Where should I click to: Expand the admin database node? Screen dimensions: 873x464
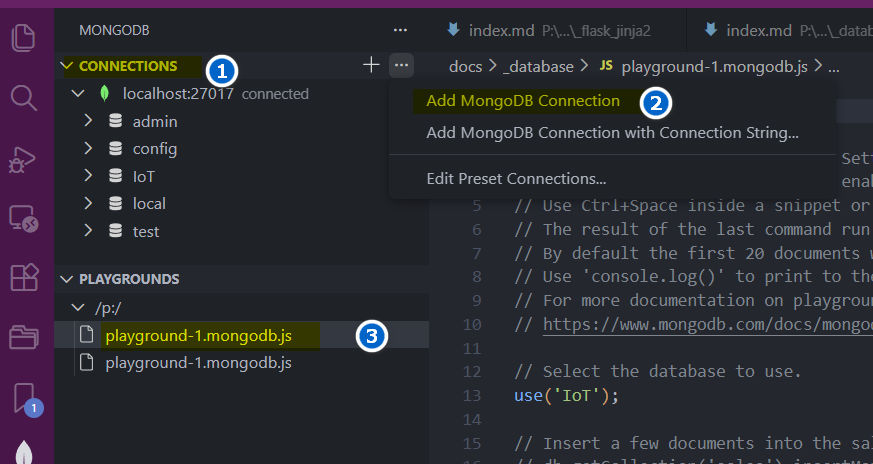point(89,121)
